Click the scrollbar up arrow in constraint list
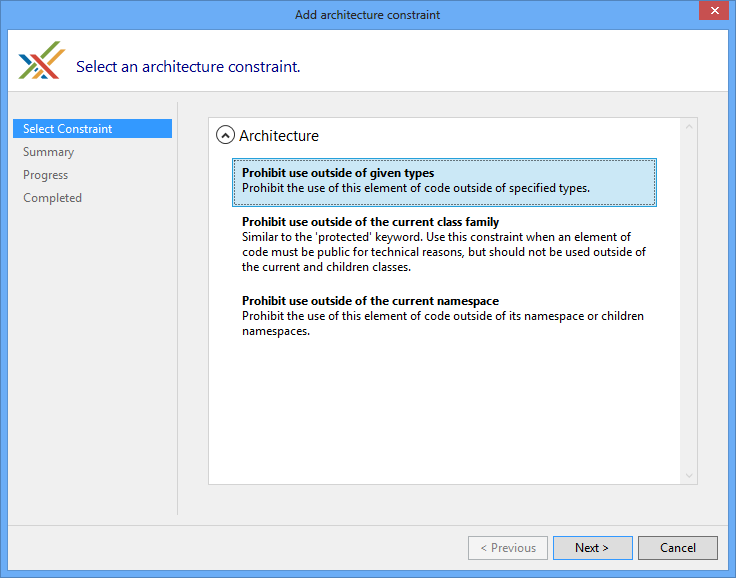This screenshot has width=736, height=578. click(689, 127)
